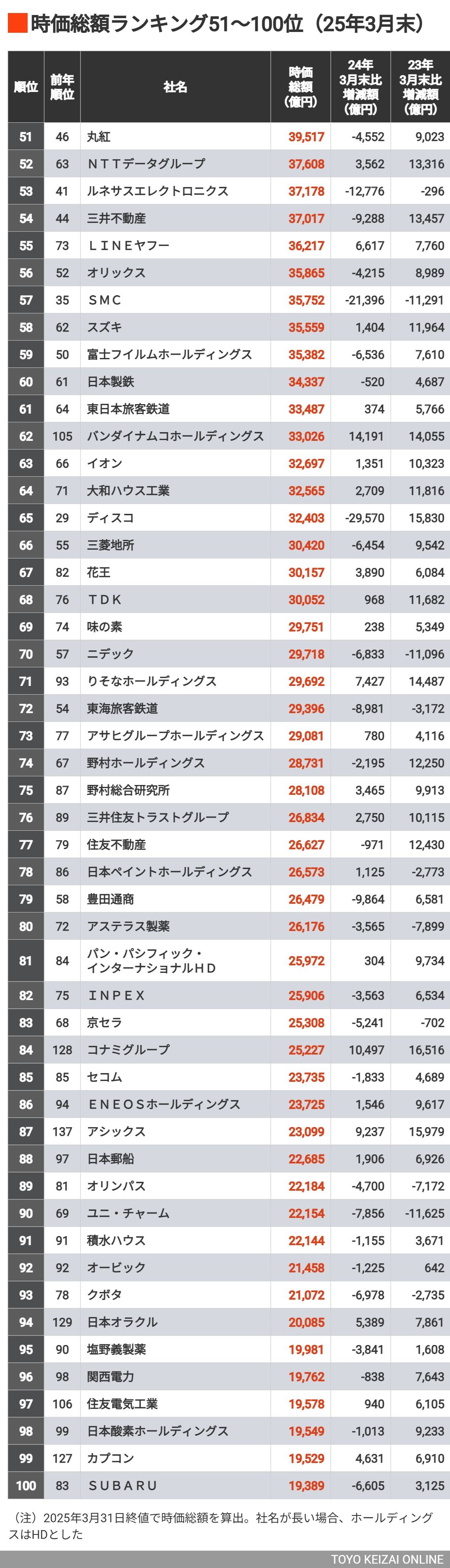The height and width of the screenshot is (1568, 450).
Task: Click the 24年3月末比 増減額 header
Action: tap(360, 87)
